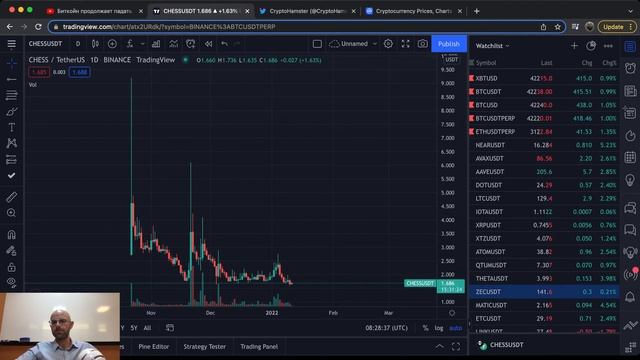This screenshot has height=360, width=640.
Task: Open the TradingView main hamburger menu
Action: coord(11,44)
